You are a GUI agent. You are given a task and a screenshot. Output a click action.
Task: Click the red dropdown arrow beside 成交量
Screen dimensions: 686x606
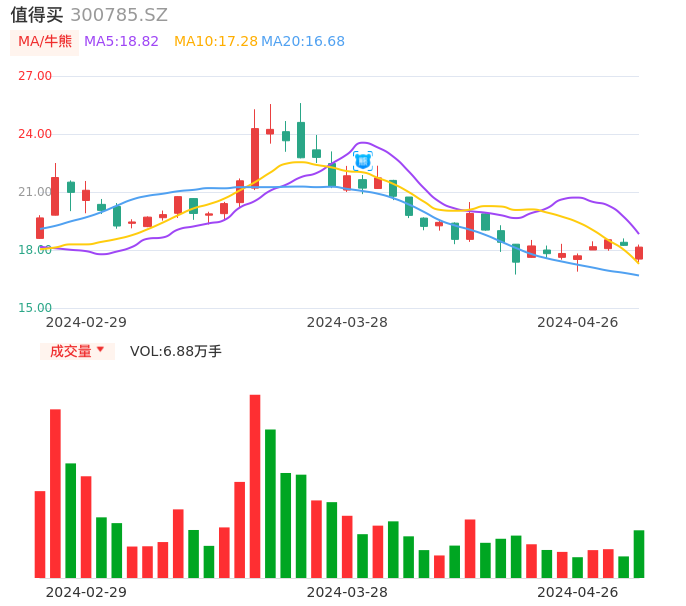click(x=100, y=350)
